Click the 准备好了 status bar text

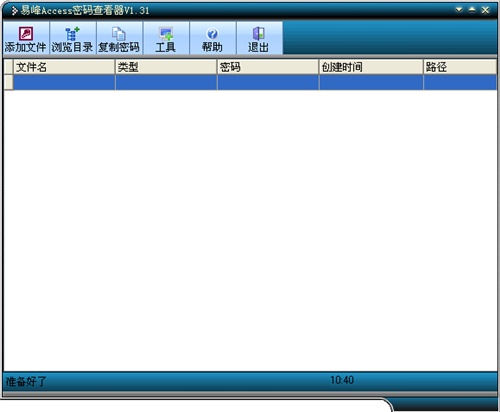pos(26,382)
